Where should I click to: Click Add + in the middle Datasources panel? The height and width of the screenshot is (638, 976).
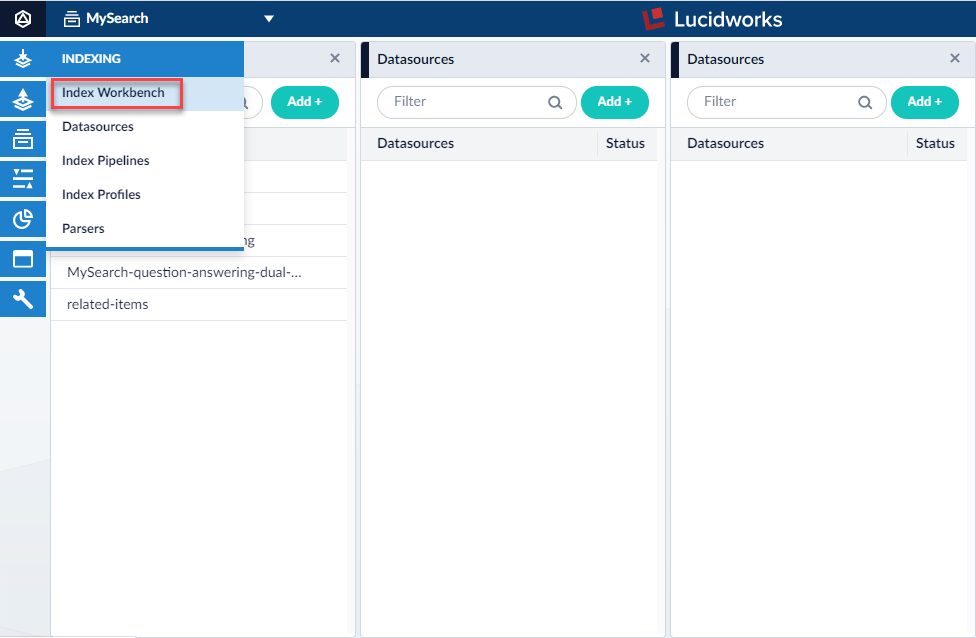tap(615, 102)
